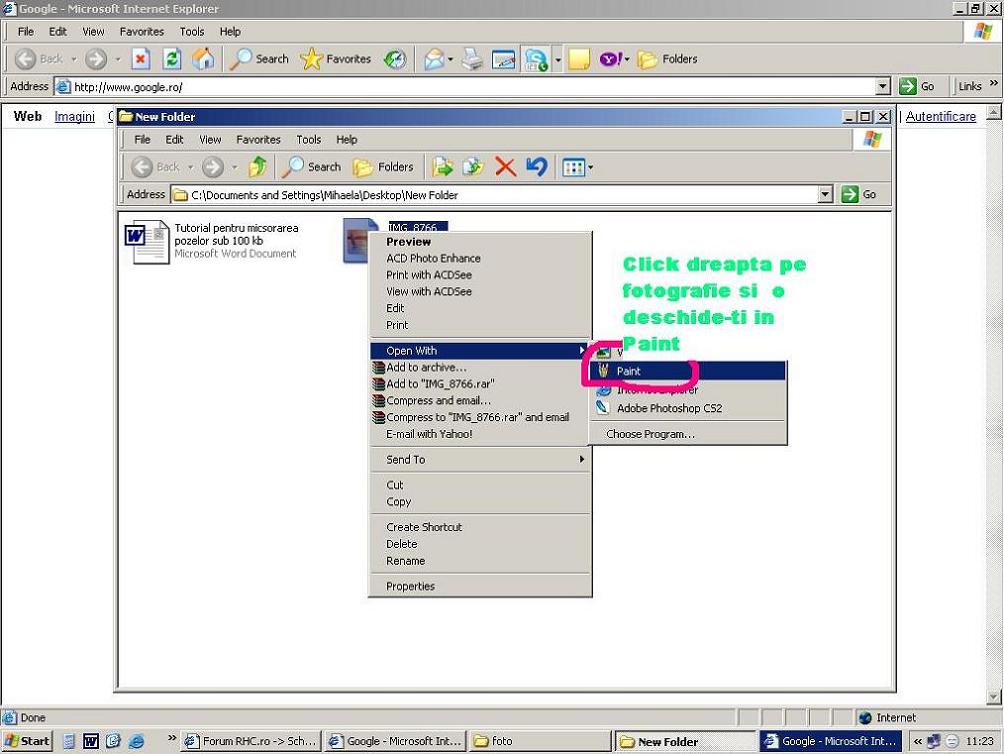This screenshot has width=1004, height=754.
Task: Open the Back history dropdown arrow in Internet Explorer
Action: tap(74, 60)
